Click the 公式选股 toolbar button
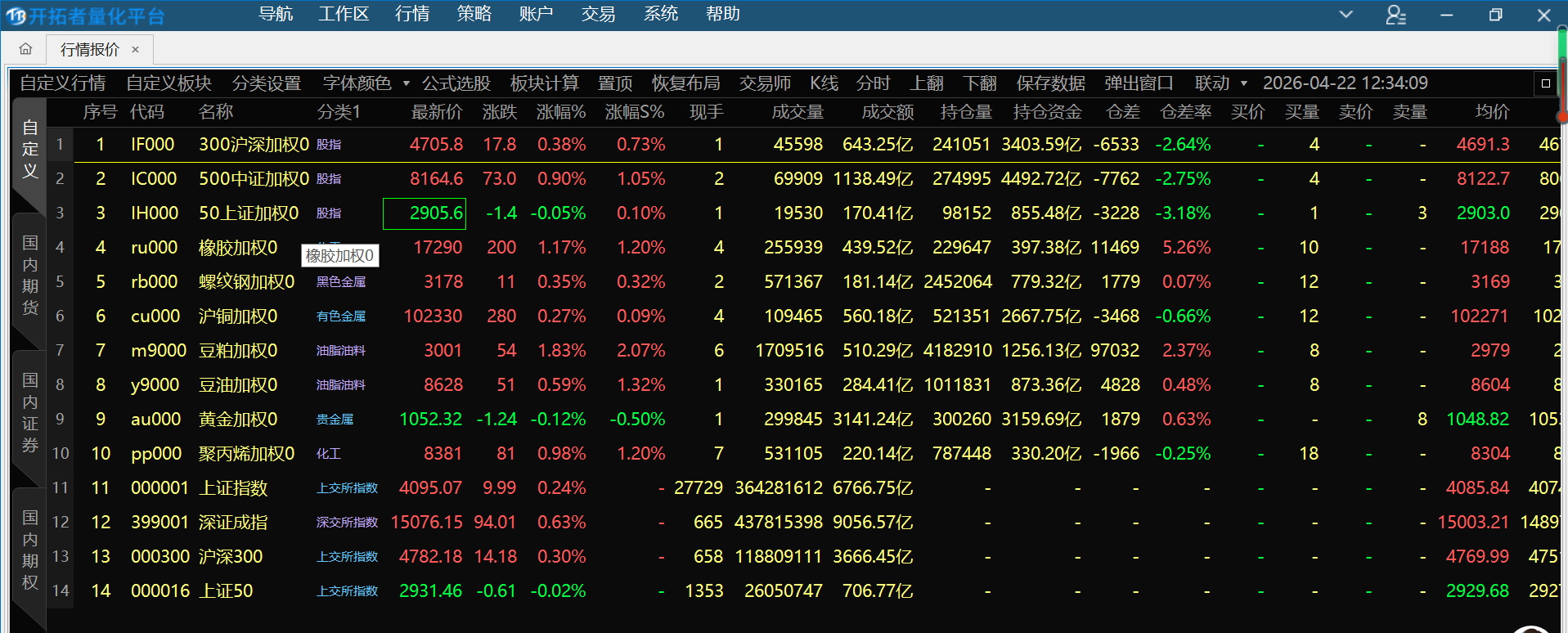The width and height of the screenshot is (1568, 633). (x=456, y=83)
